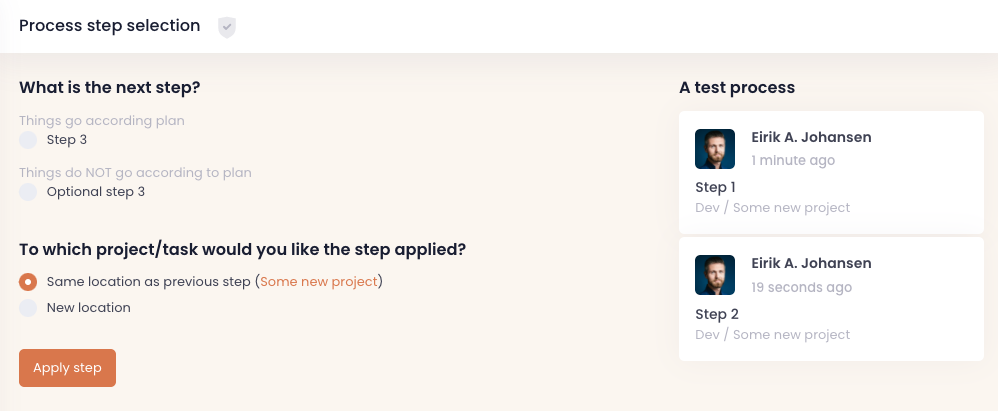
Task: Click the "A test process" heading
Action: coord(737,88)
